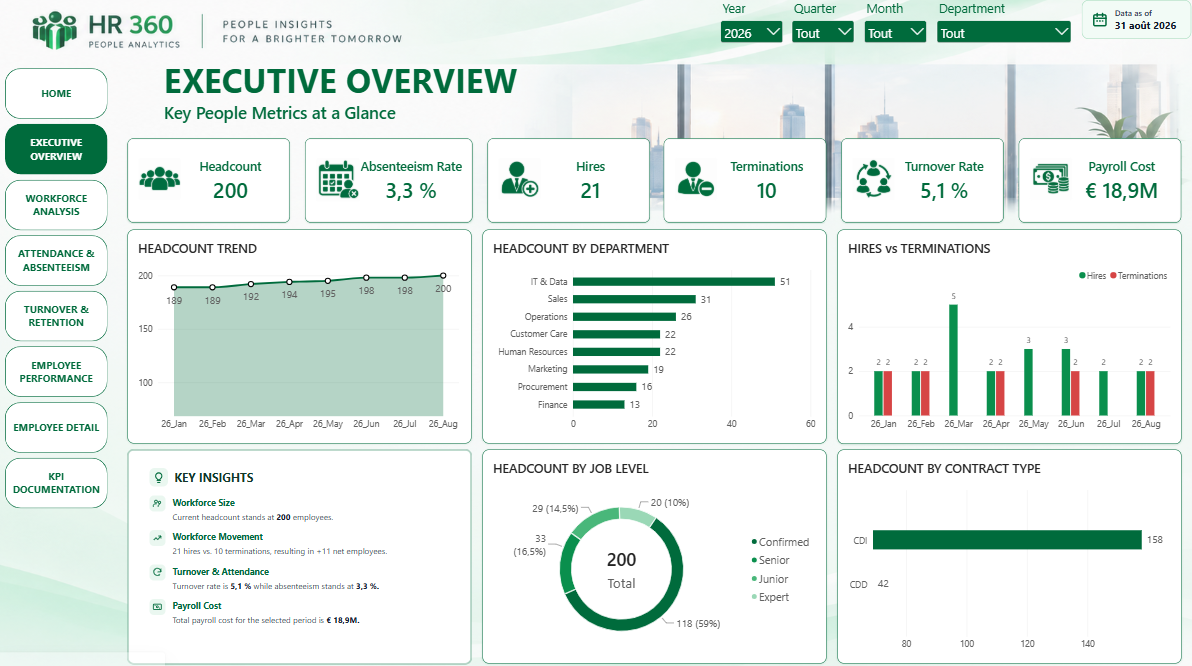Viewport: 1192px width, 666px height.
Task: Click the Junior legend entry
Action: (769, 579)
